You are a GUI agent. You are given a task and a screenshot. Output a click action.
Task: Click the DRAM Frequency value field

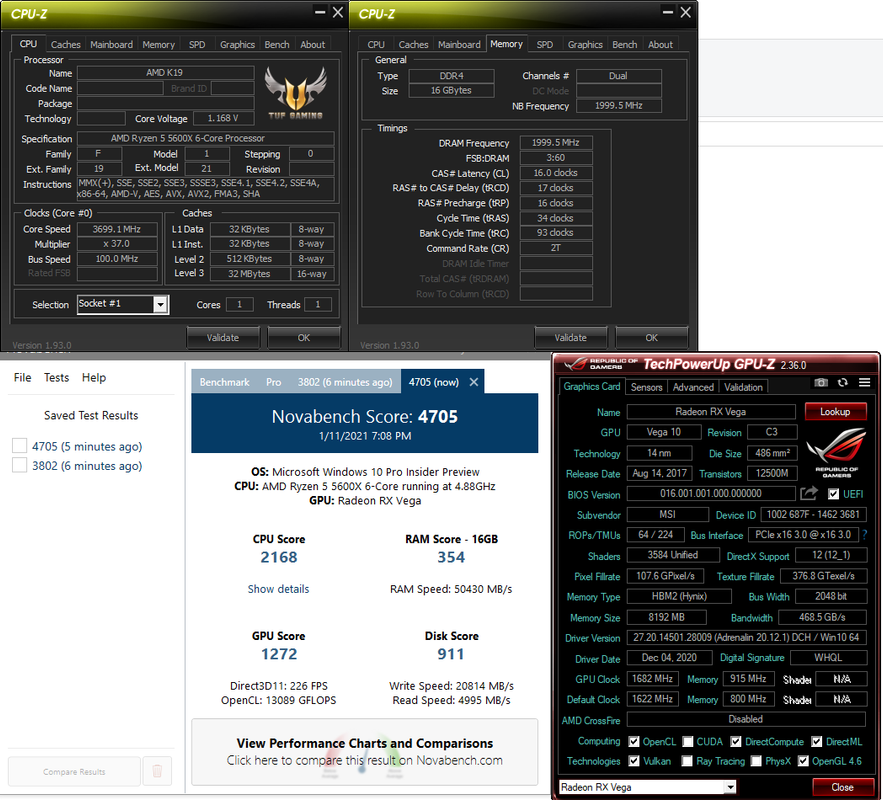pyautogui.click(x=555, y=143)
